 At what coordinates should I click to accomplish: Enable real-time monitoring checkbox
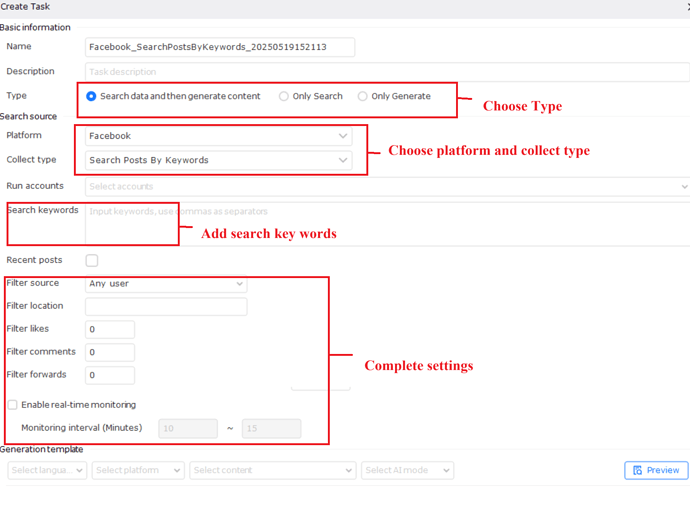pyautogui.click(x=13, y=405)
